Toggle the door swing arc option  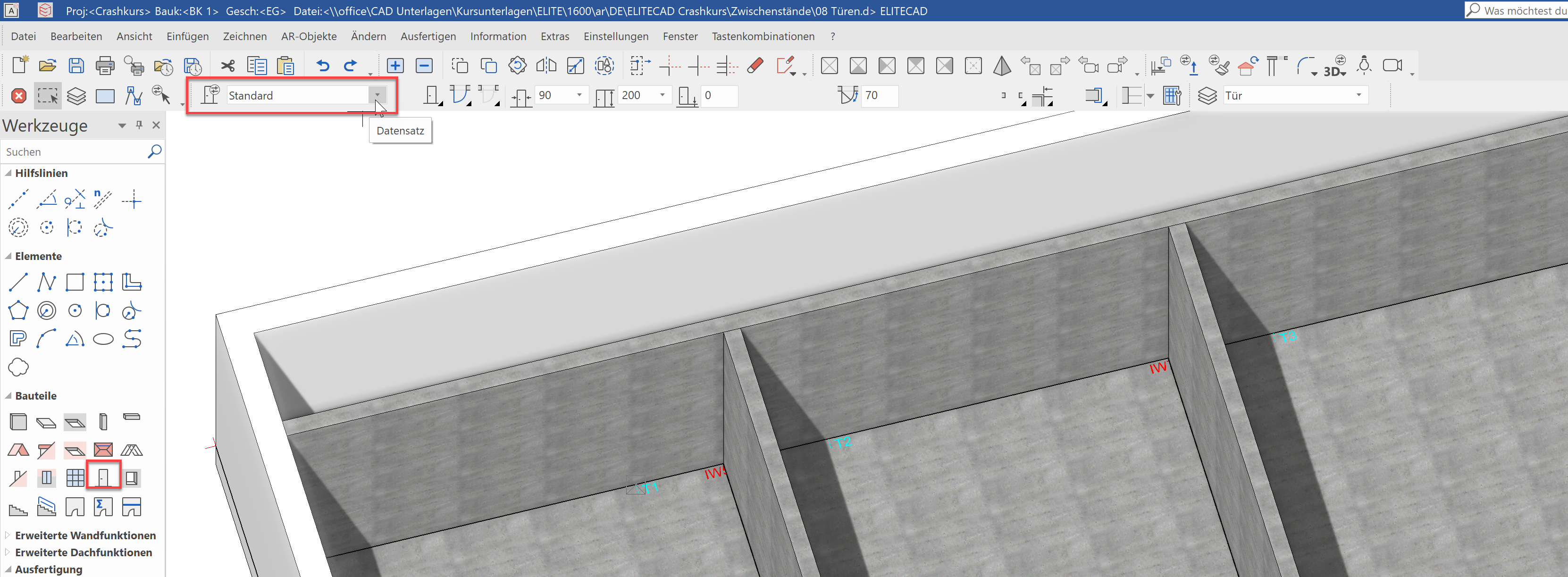[x=461, y=96]
